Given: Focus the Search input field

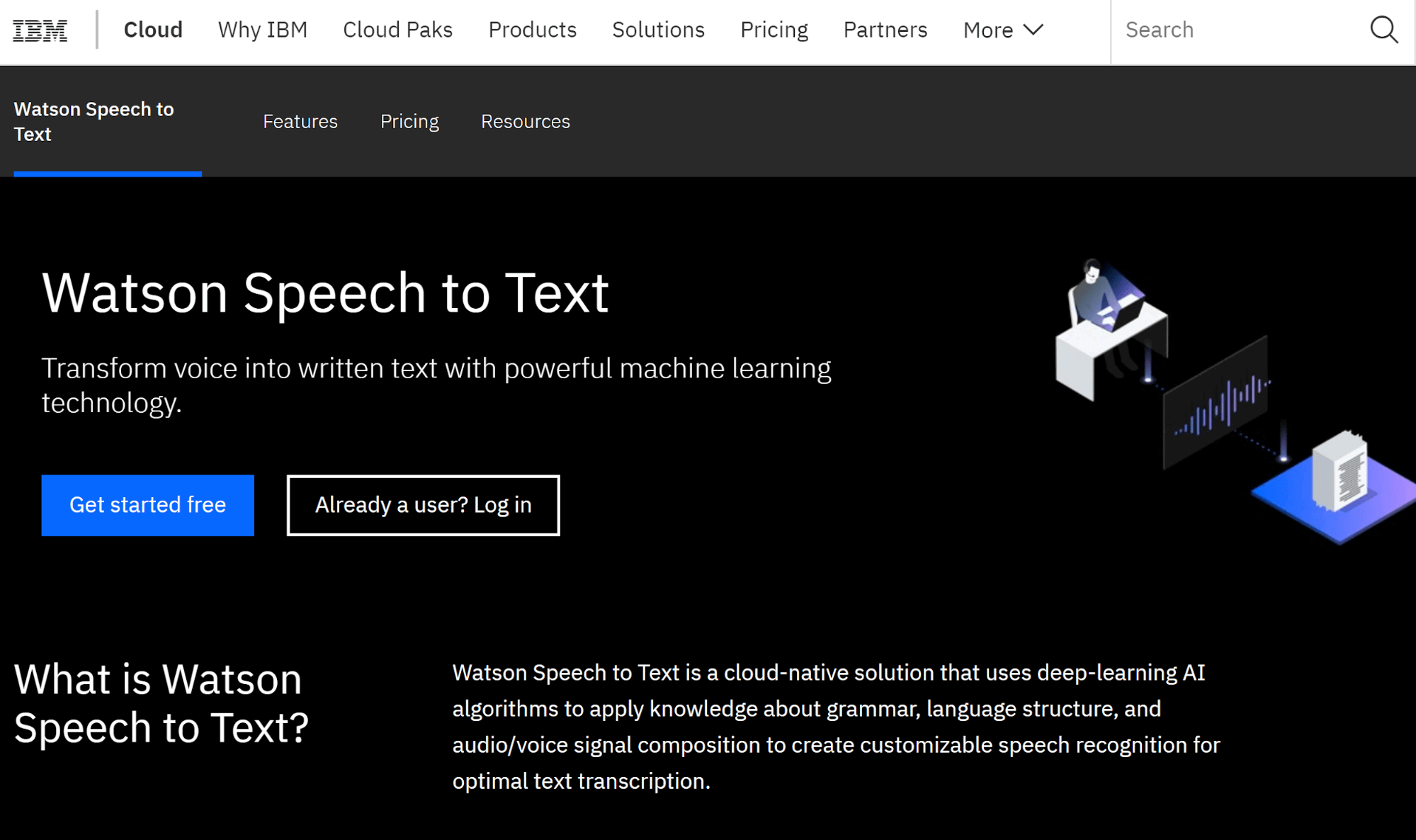Looking at the screenshot, I should point(1240,30).
